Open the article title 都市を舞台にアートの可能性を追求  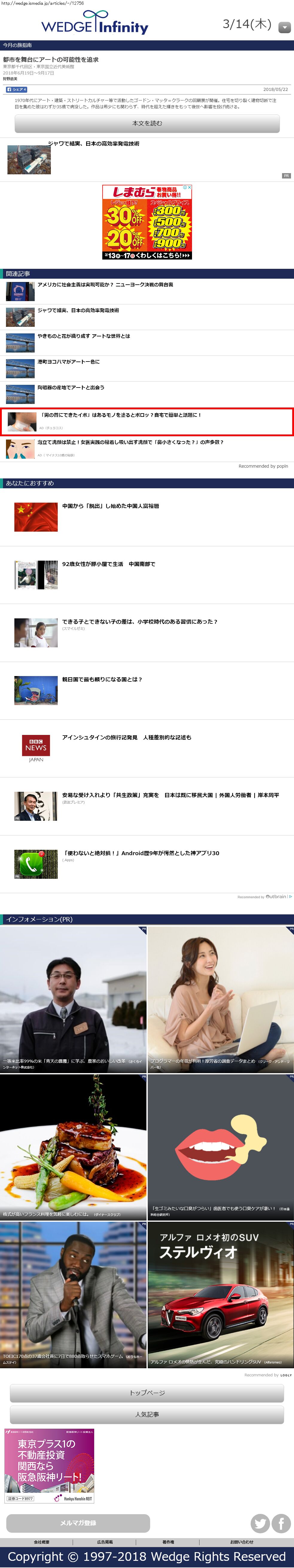click(x=51, y=60)
